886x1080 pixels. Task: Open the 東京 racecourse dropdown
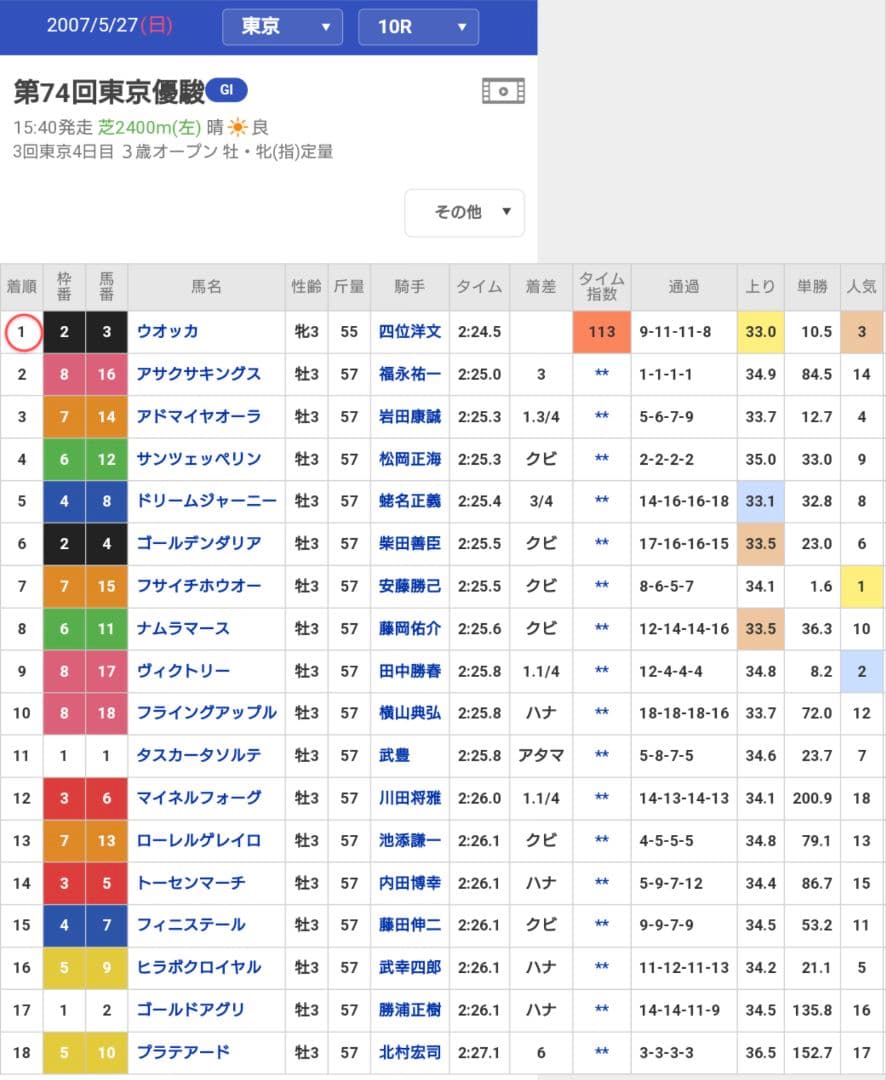(281, 27)
